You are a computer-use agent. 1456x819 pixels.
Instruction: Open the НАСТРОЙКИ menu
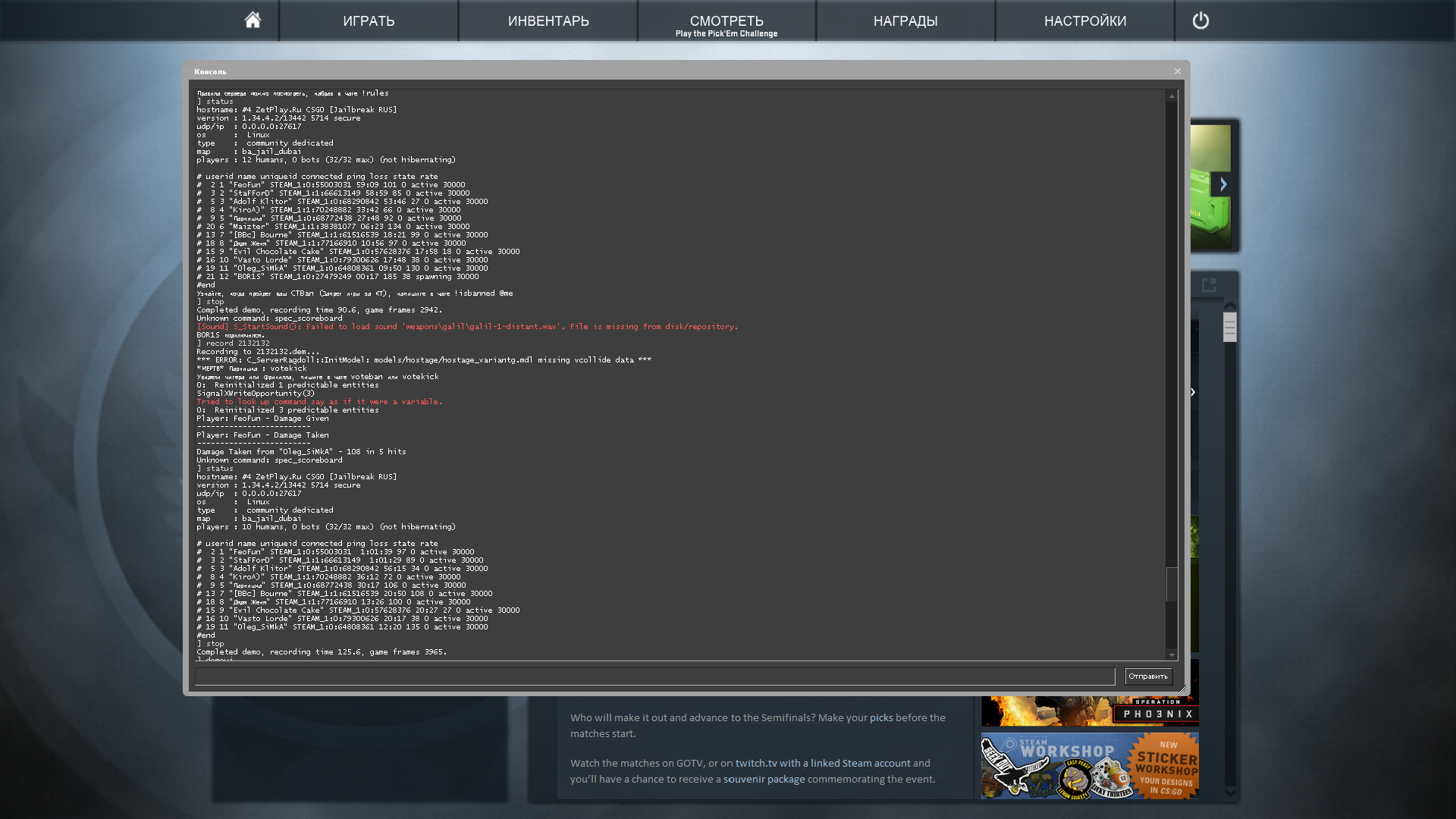click(x=1084, y=20)
